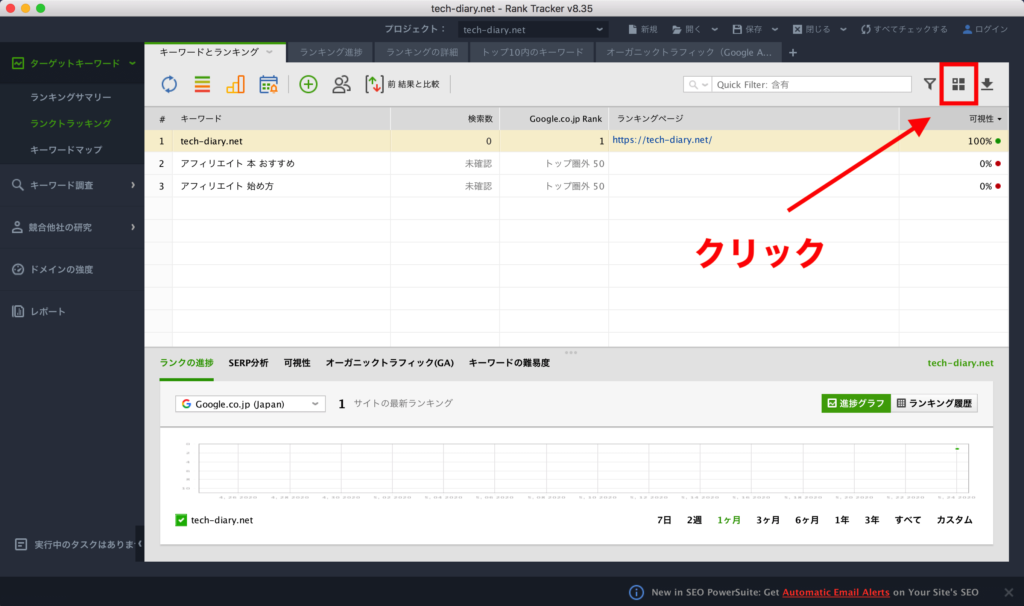Open the schedule calendar toolbar icon
Screen dimensions: 1024x606
pyautogui.click(x=268, y=84)
